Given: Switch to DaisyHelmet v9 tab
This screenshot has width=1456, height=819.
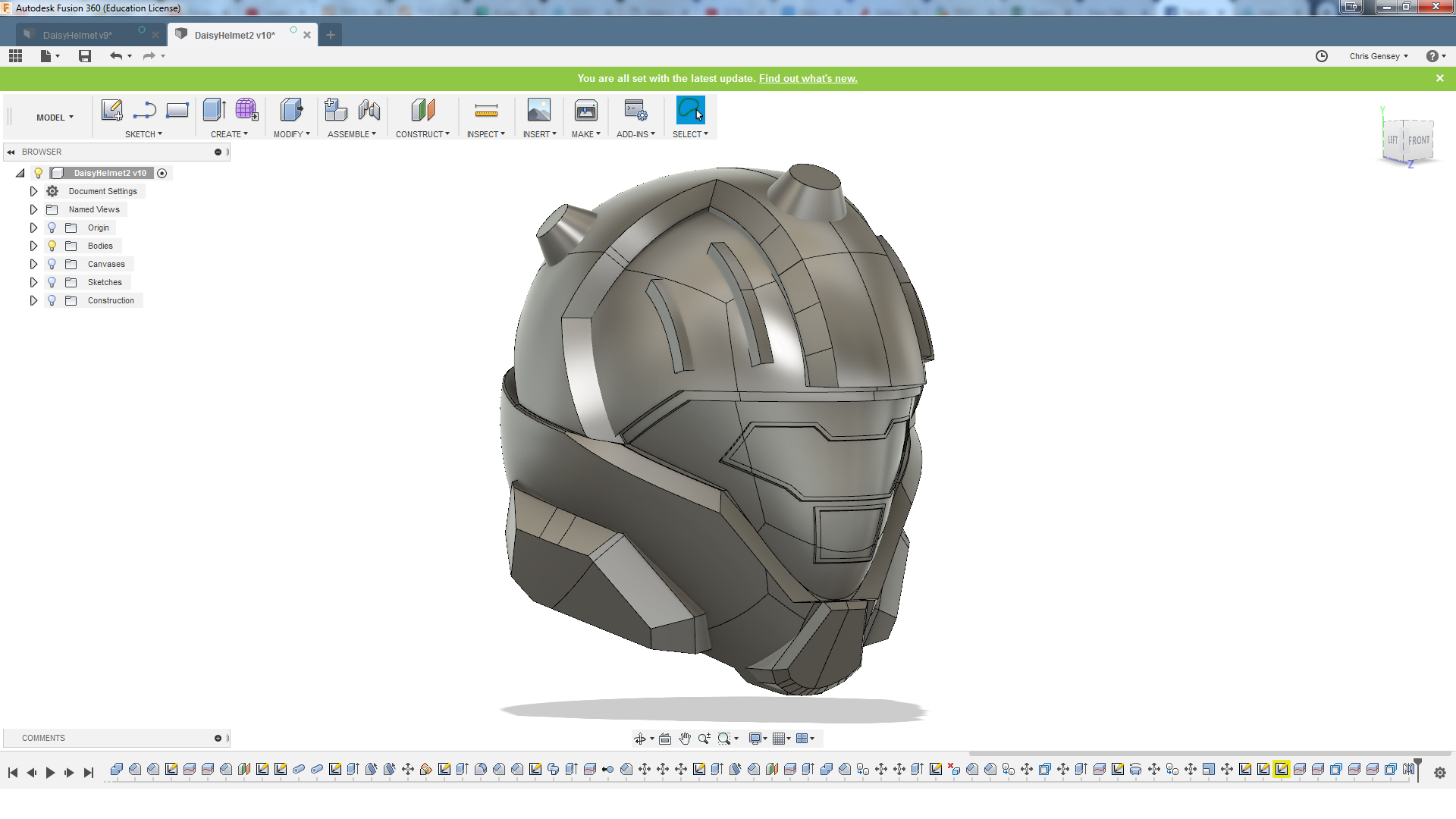Looking at the screenshot, I should point(77,35).
